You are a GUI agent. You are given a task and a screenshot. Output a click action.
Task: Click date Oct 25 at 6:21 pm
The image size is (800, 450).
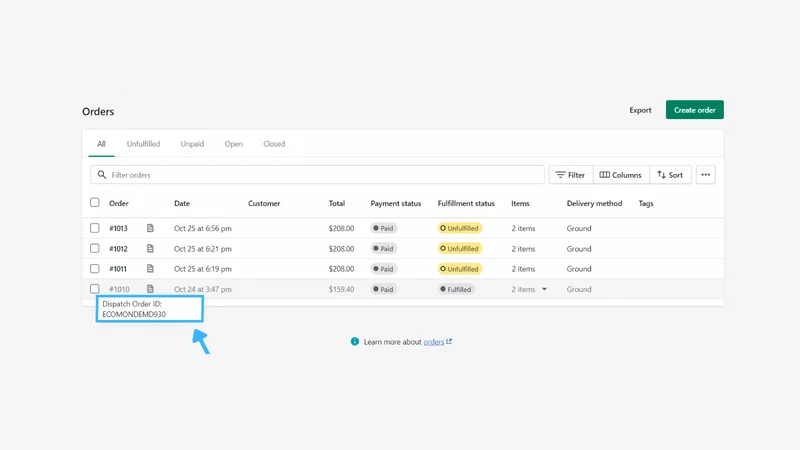203,248
